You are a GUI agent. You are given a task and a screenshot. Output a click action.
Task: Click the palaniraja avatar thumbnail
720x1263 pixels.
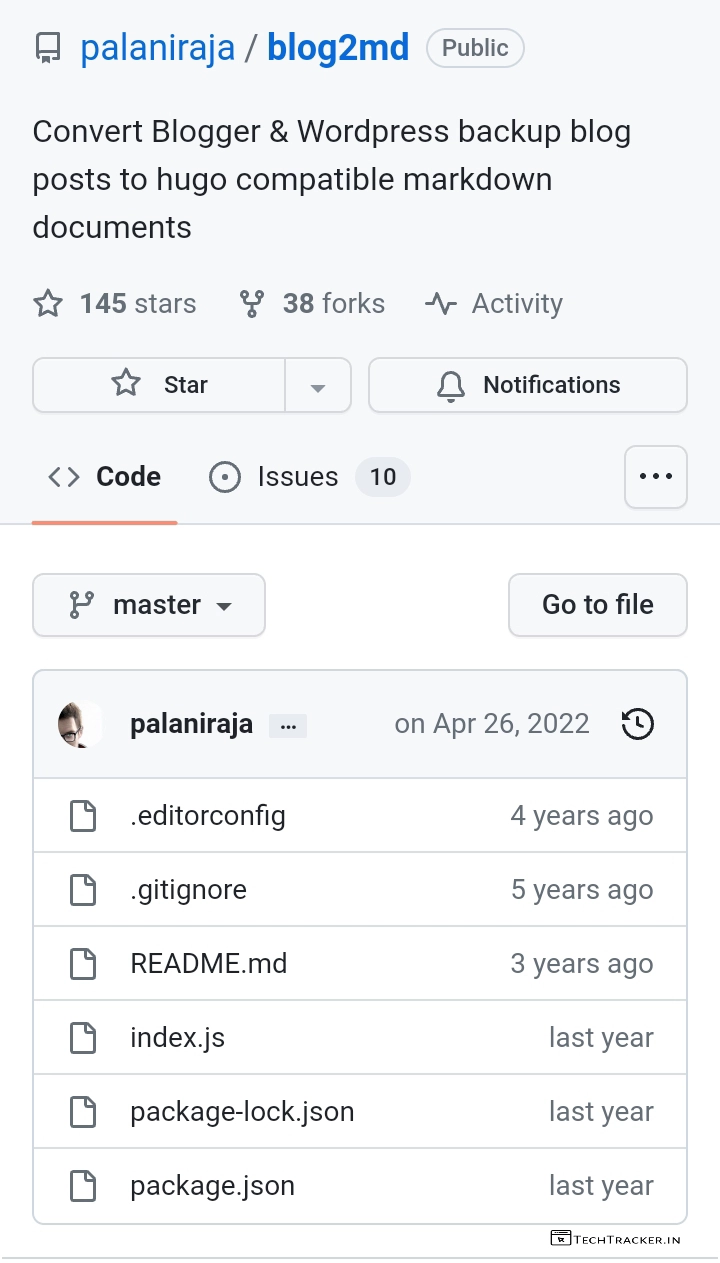(80, 724)
